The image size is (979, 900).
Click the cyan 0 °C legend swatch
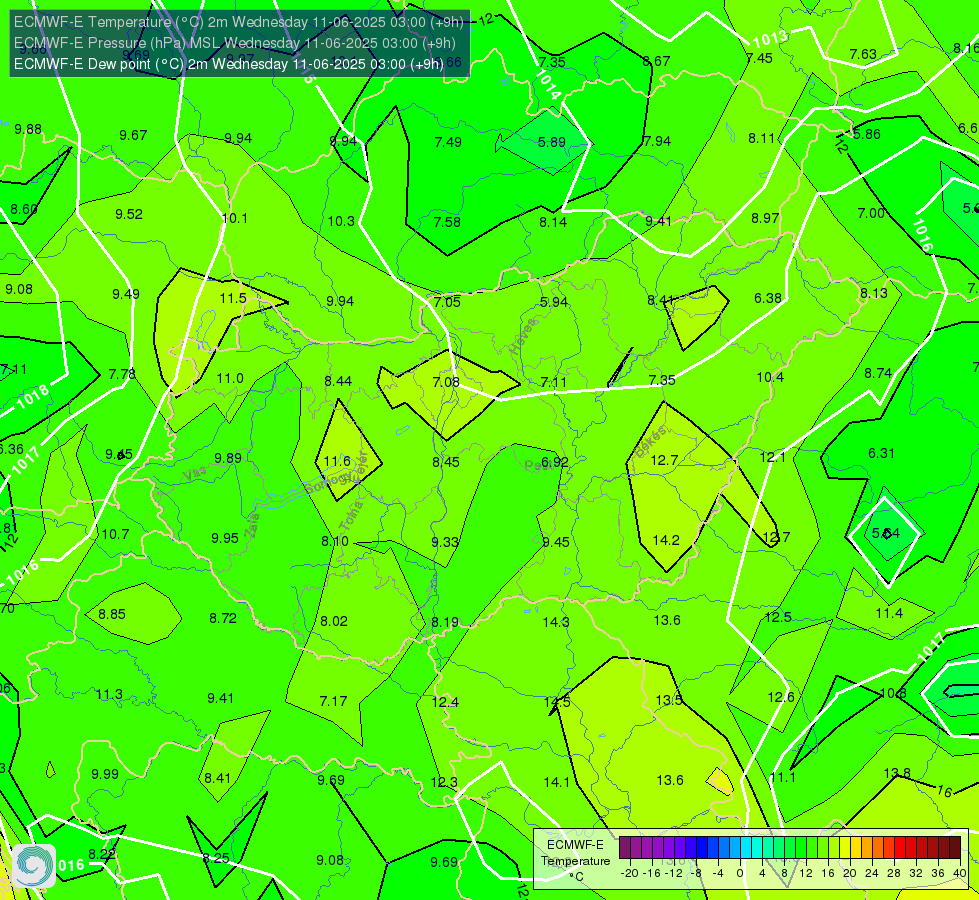pyautogui.click(x=746, y=848)
